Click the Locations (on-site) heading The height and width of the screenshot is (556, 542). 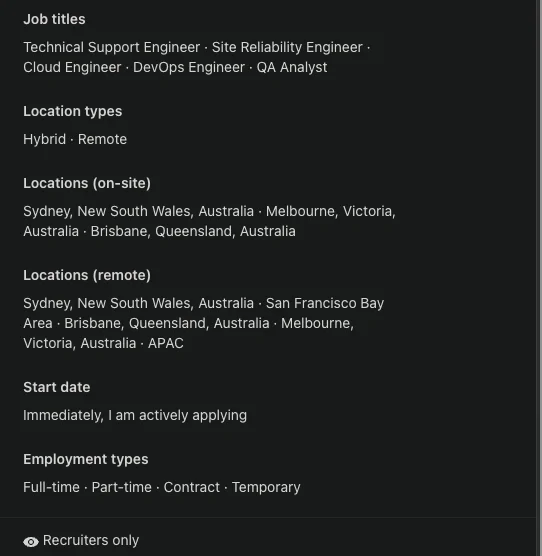click(x=87, y=183)
